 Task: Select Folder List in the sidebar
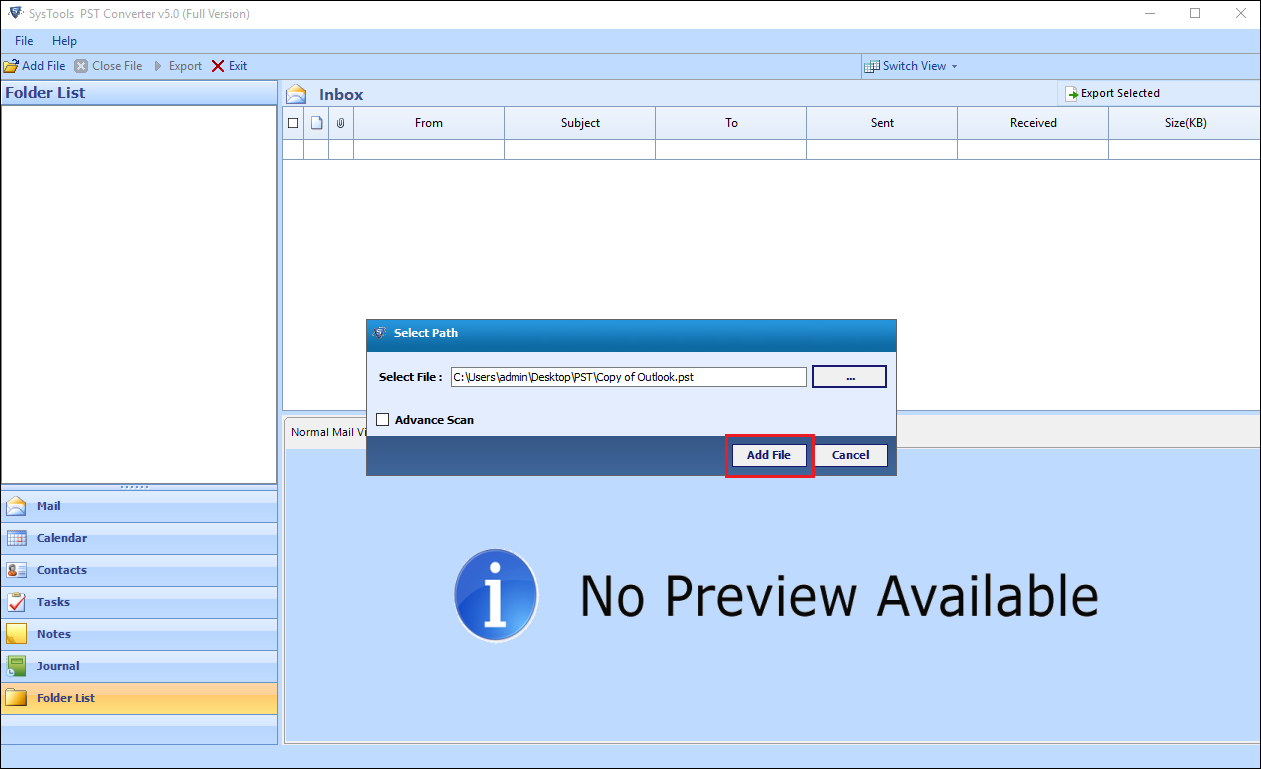point(139,698)
